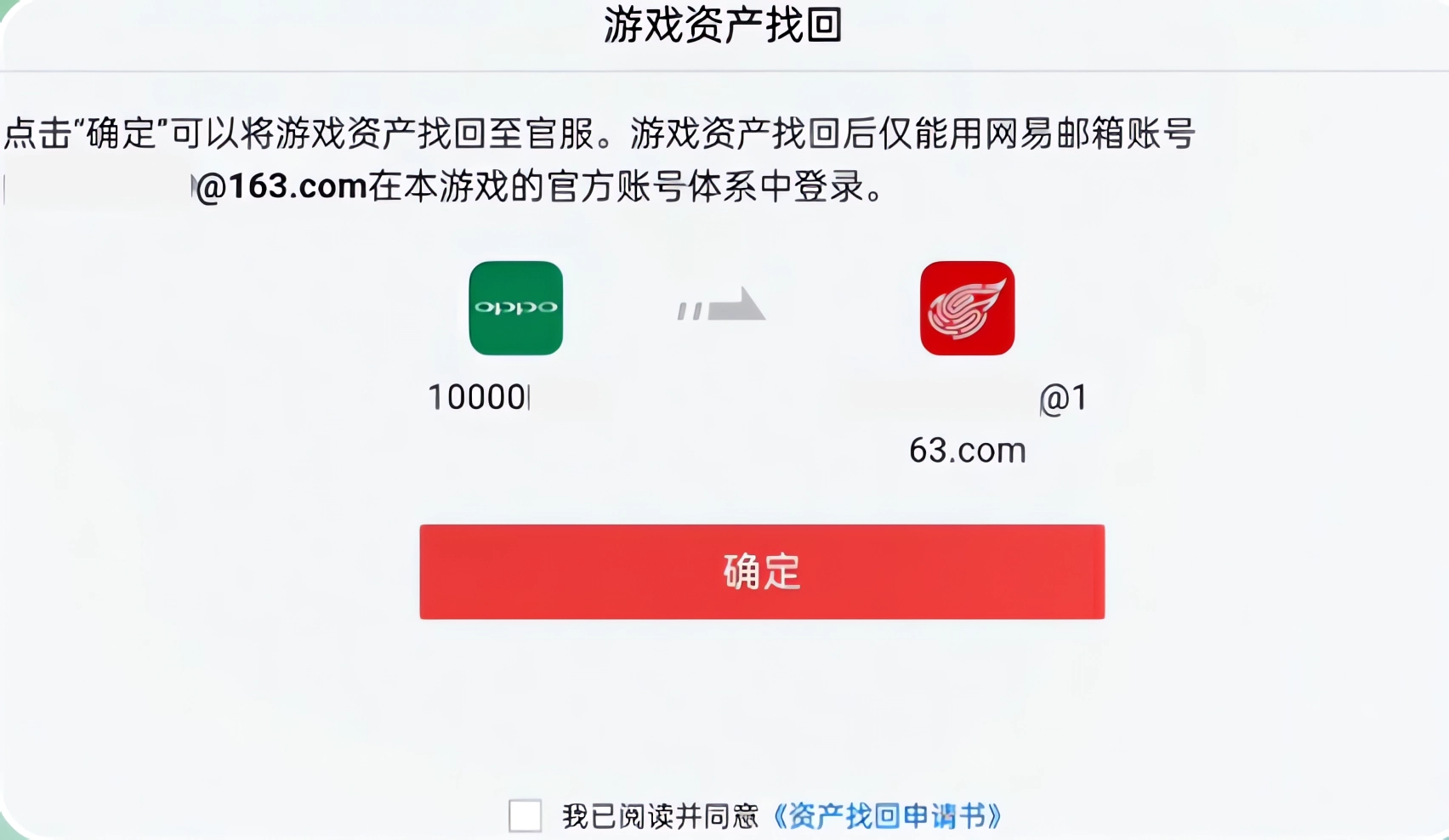This screenshot has width=1449, height=840.
Task: Click the 63.com text below NetEase icon
Action: point(968,450)
